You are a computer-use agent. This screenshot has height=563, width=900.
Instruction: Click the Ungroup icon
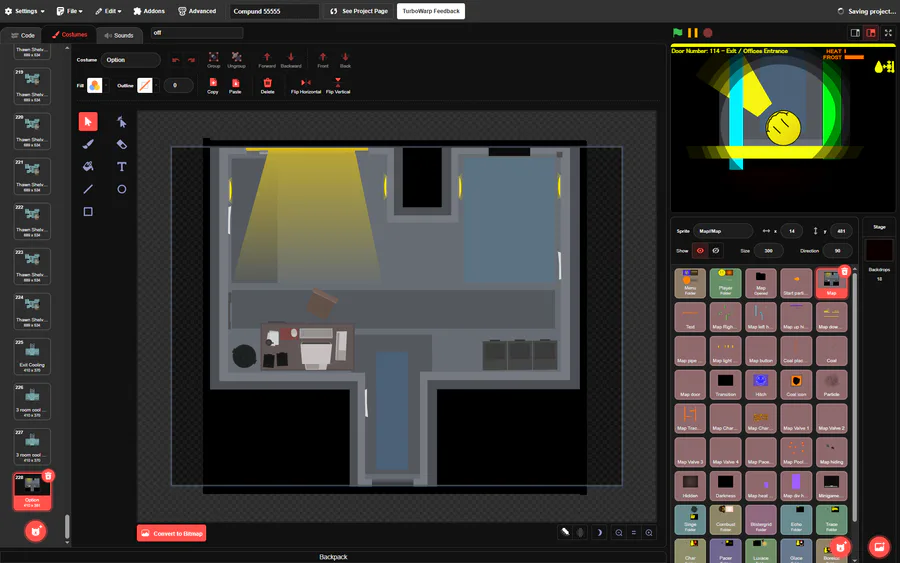pos(236,60)
